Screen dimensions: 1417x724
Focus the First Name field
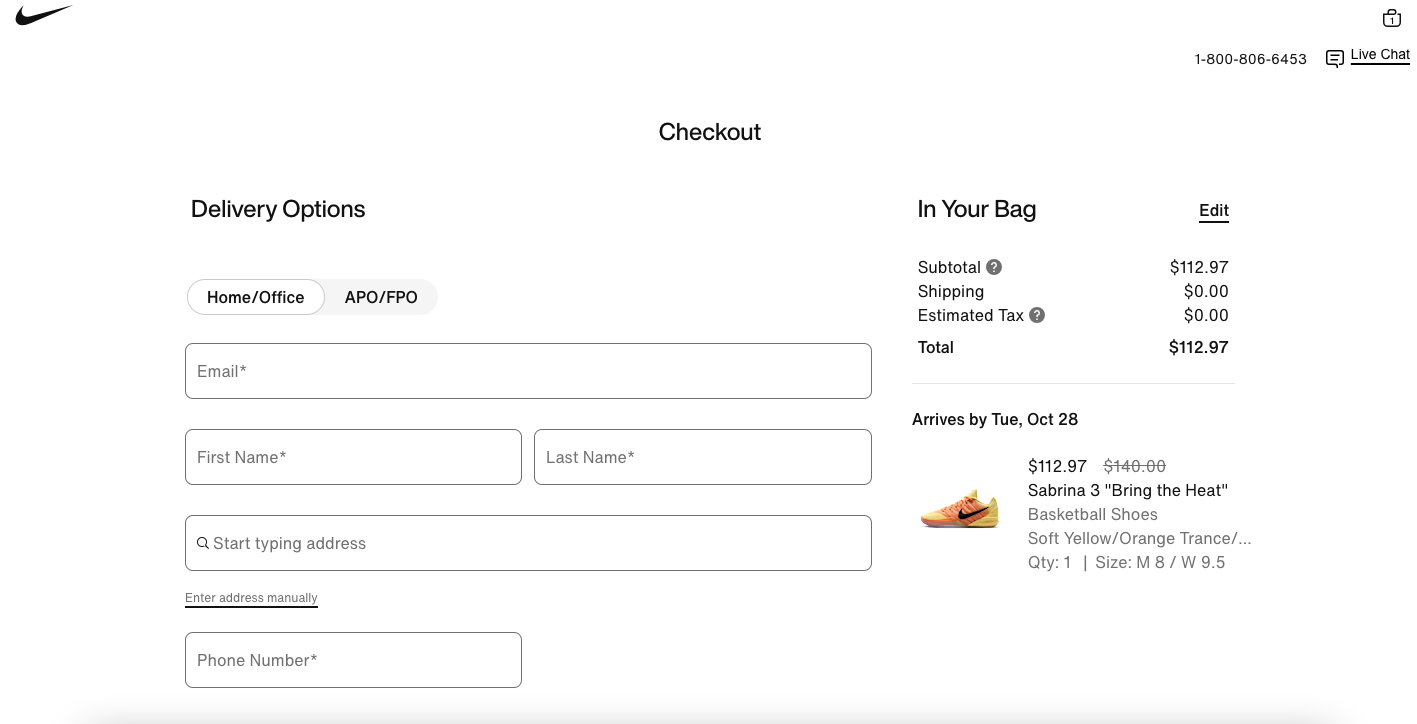pyautogui.click(x=353, y=457)
